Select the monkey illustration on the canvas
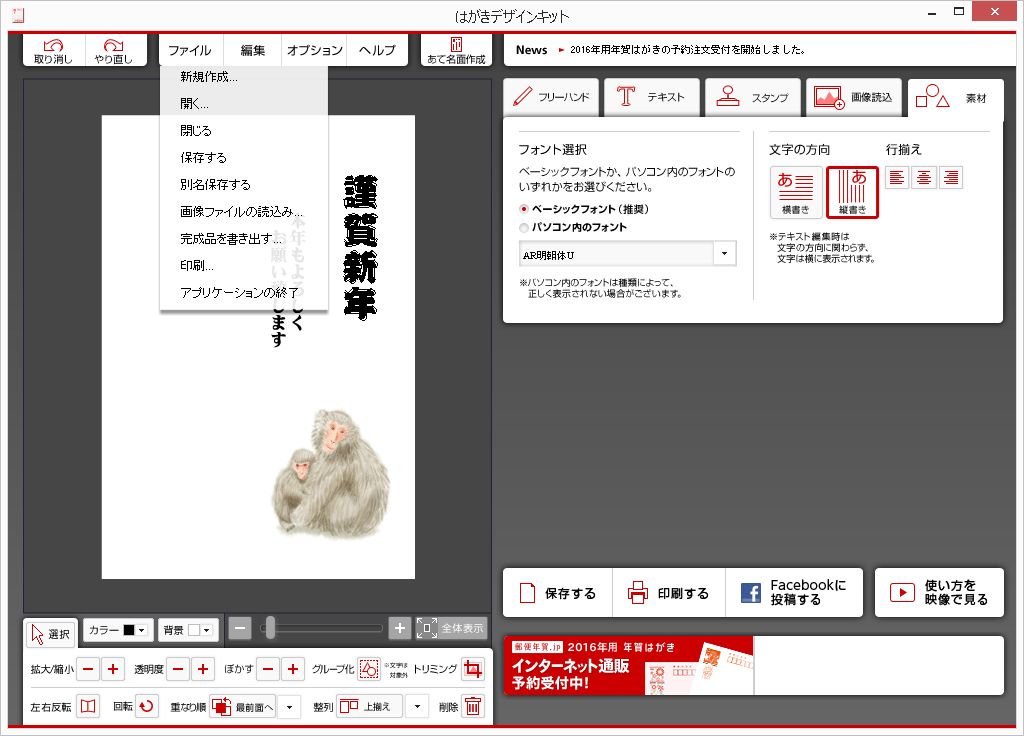The image size is (1024, 736). [331, 474]
